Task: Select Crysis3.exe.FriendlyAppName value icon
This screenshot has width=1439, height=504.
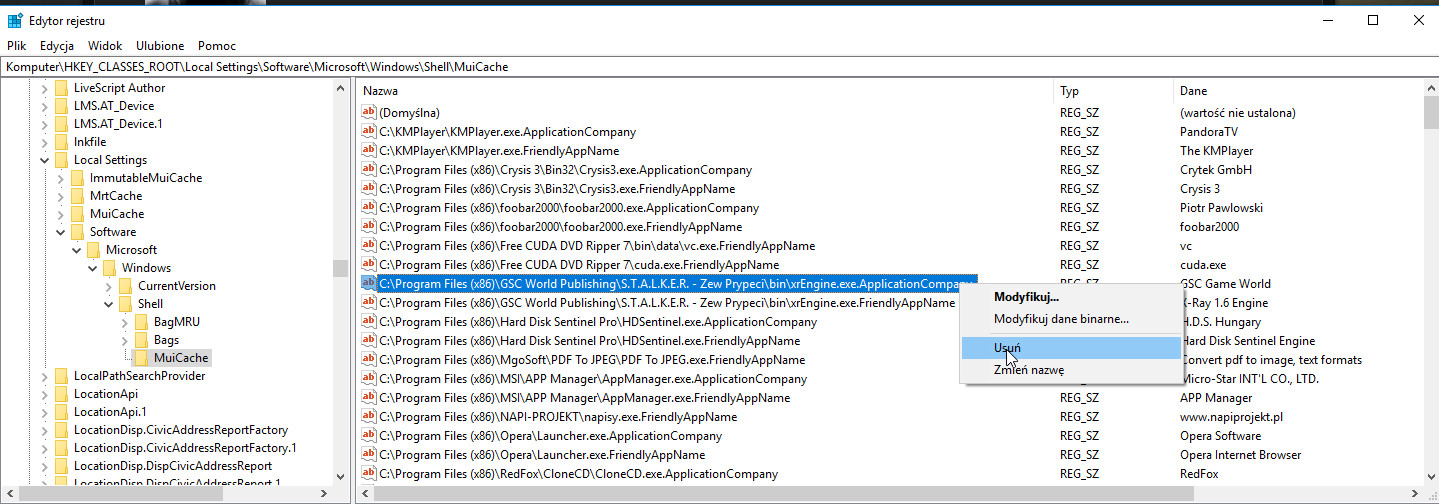Action: tap(368, 189)
